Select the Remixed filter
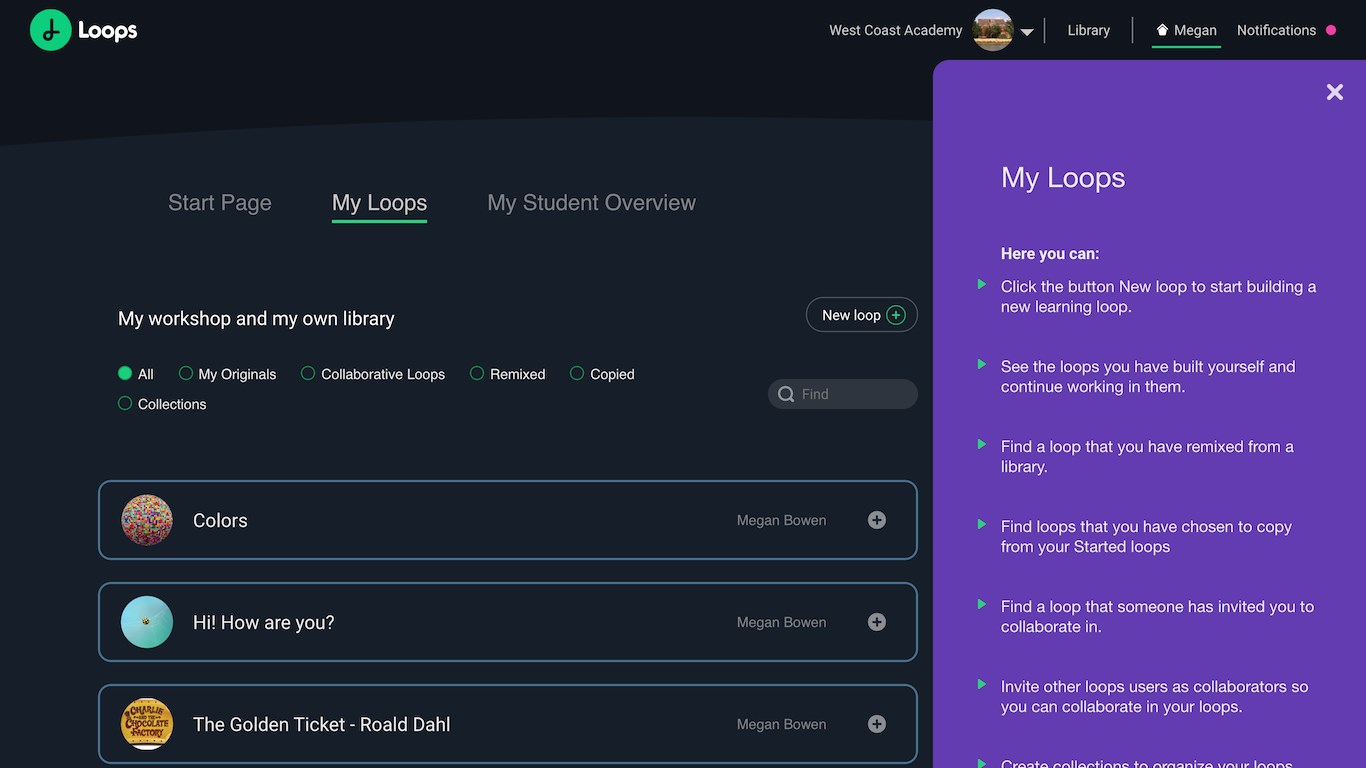The width and height of the screenshot is (1366, 768). (508, 373)
